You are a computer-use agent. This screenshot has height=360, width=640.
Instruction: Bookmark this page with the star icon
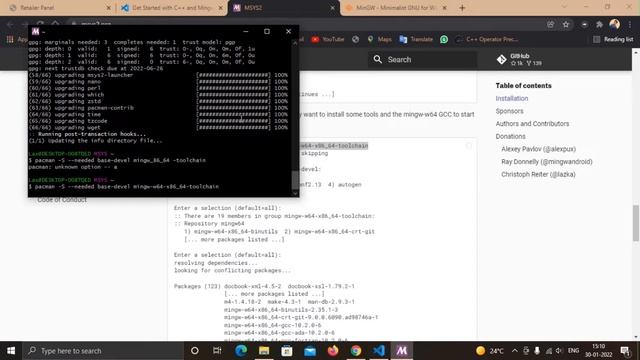[x=566, y=24]
